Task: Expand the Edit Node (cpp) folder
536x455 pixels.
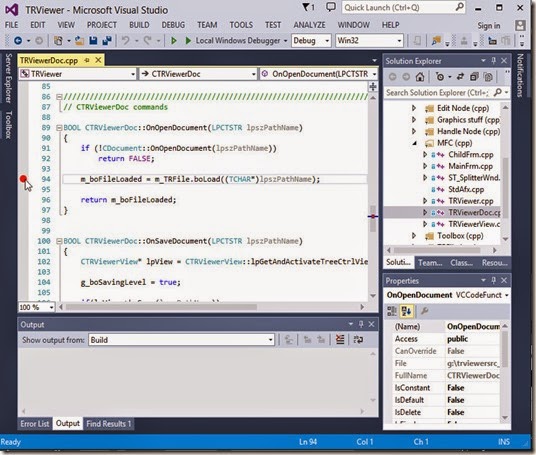Action: (x=414, y=108)
